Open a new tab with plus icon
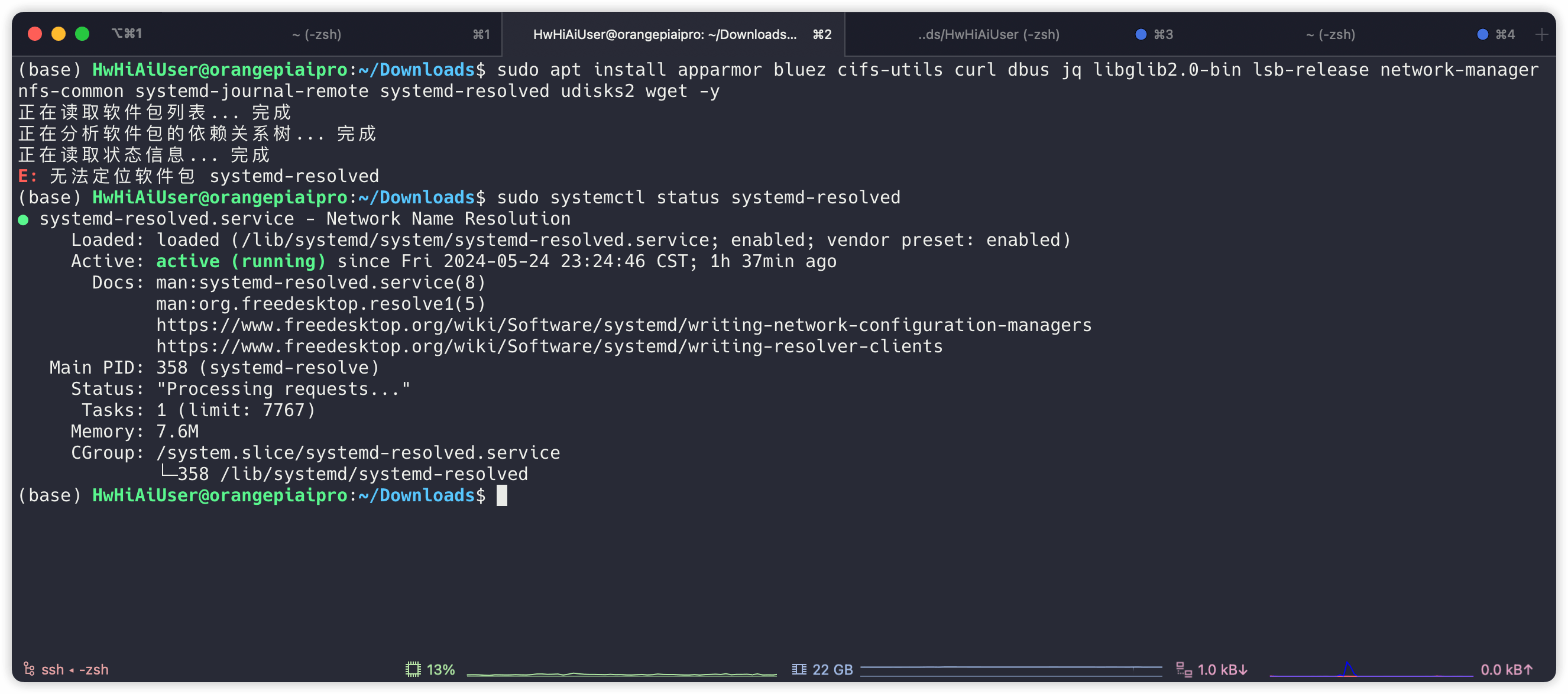Screen dimensions: 1568x694 (1541, 35)
